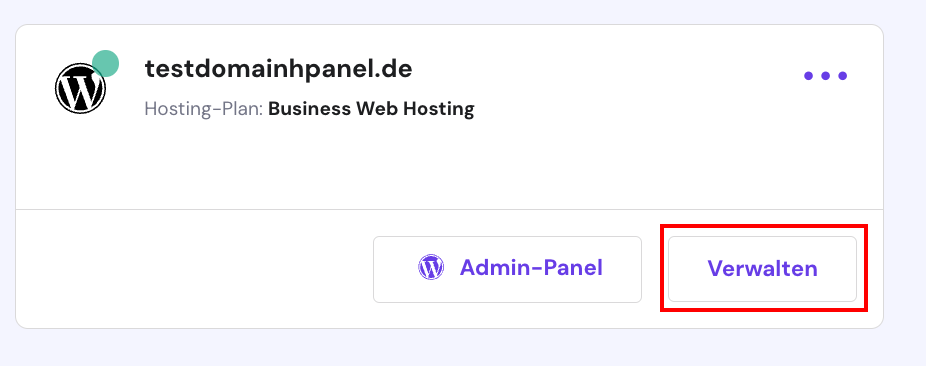Click the letter W inside the black logo

[80, 89]
